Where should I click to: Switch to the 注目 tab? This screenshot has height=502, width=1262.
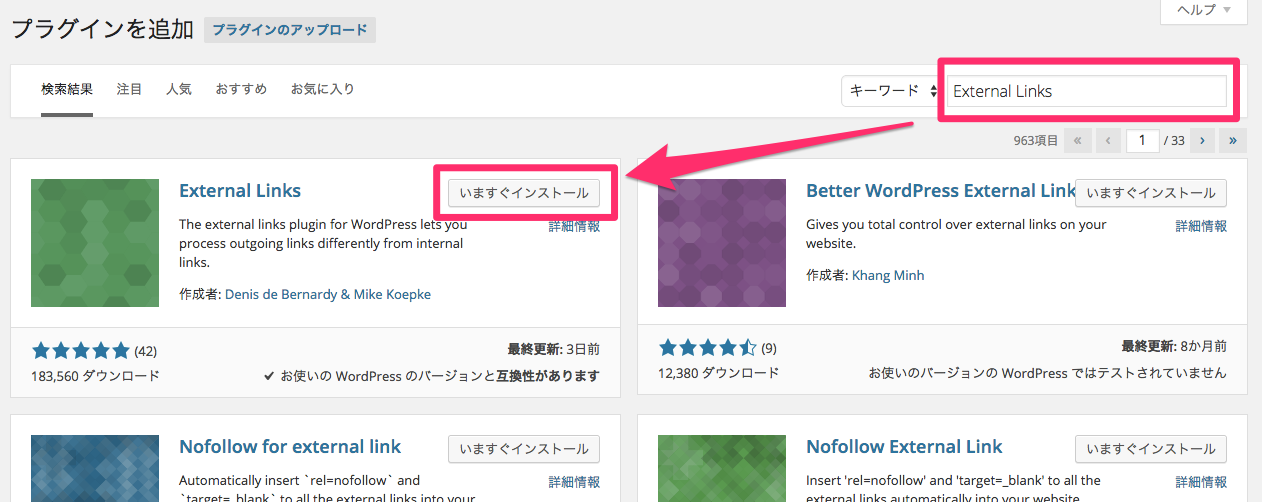coord(129,89)
